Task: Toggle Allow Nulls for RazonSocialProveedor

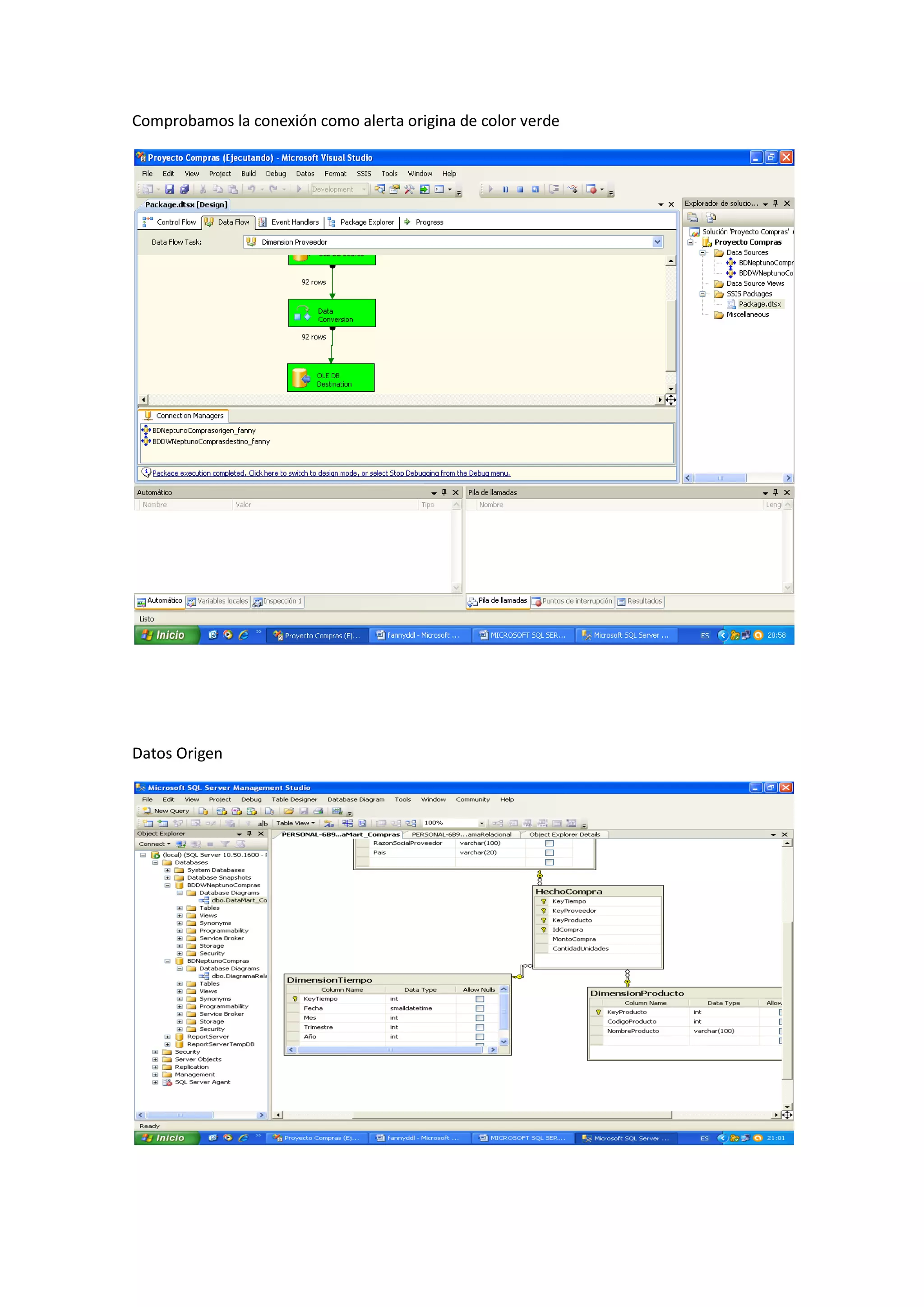Action: tap(549, 844)
